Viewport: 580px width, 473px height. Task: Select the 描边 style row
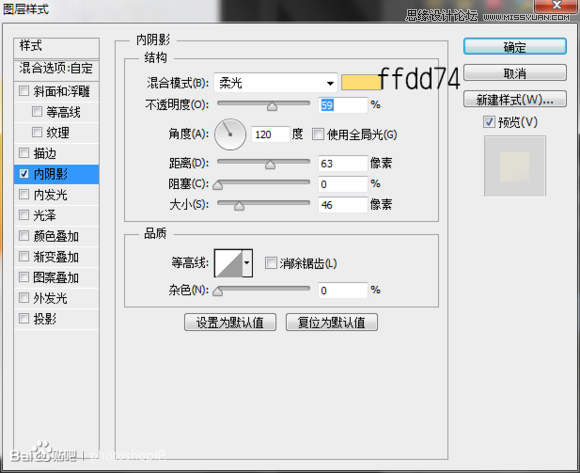57,153
